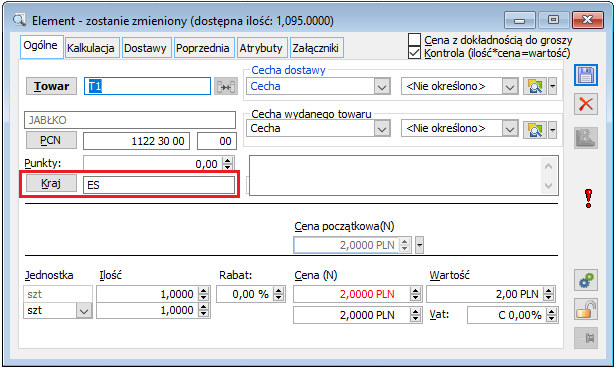Click the red exclamation mark warning icon
This screenshot has height=368, width=616.
click(x=588, y=198)
